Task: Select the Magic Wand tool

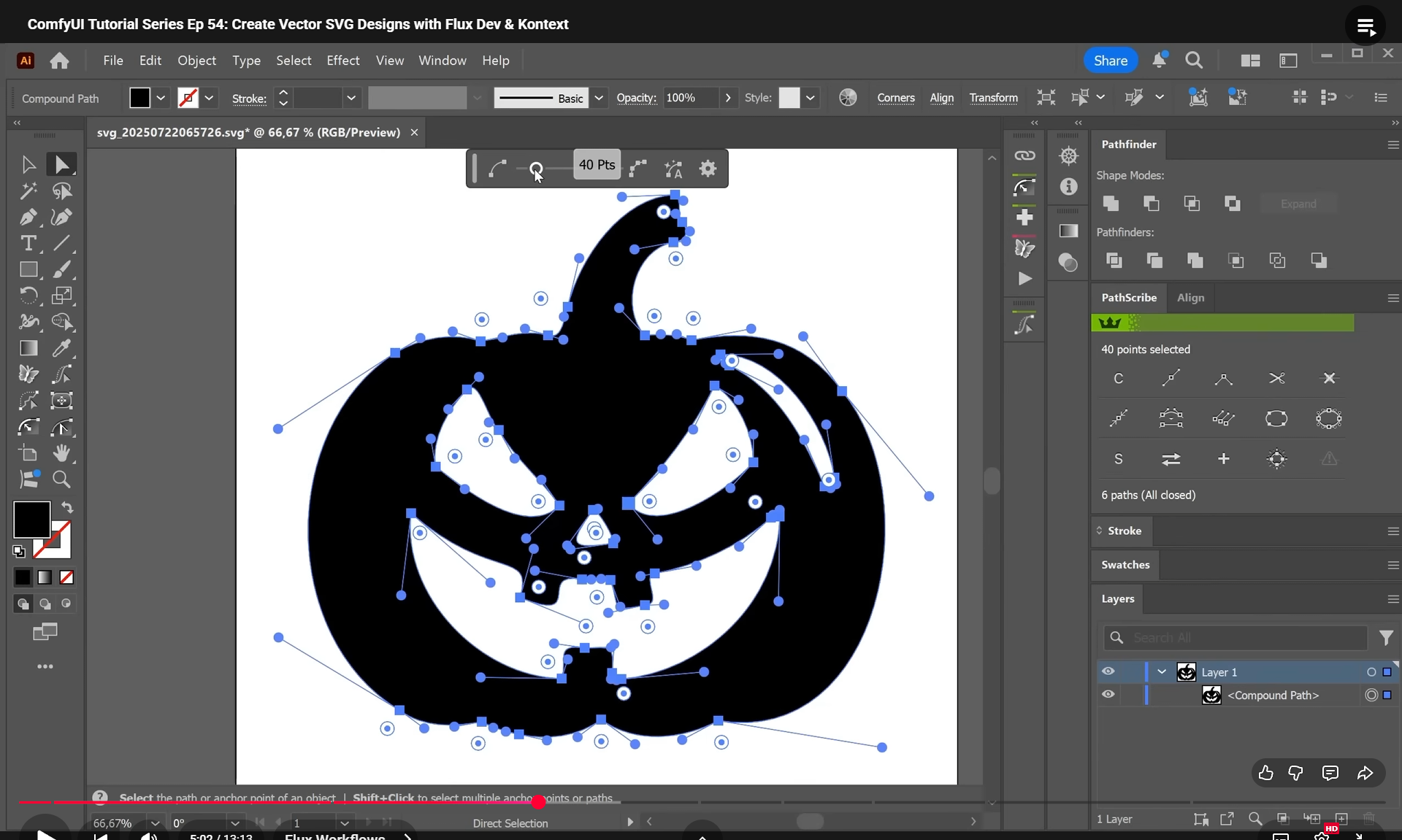Action: click(x=28, y=190)
